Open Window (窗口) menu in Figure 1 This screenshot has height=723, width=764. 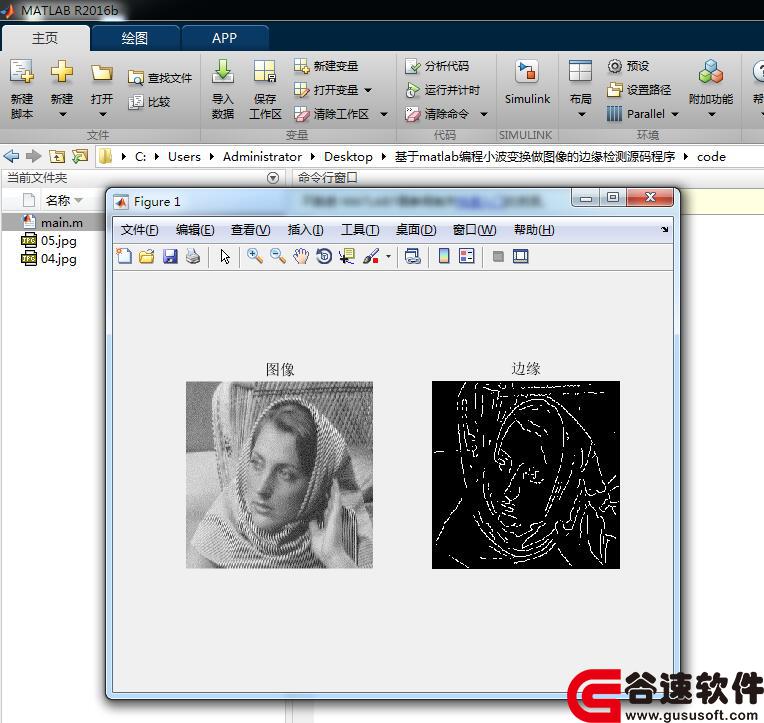tap(474, 230)
